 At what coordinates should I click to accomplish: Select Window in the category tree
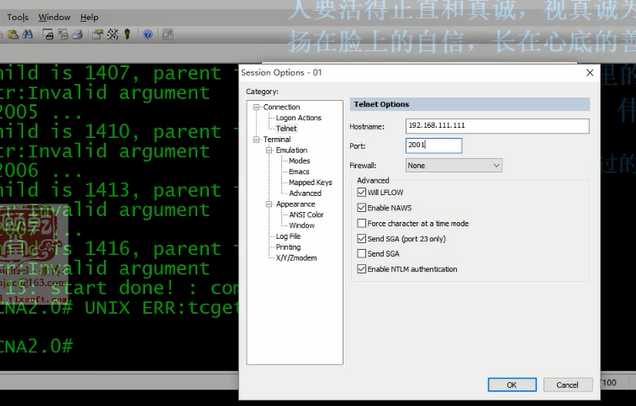pyautogui.click(x=302, y=226)
